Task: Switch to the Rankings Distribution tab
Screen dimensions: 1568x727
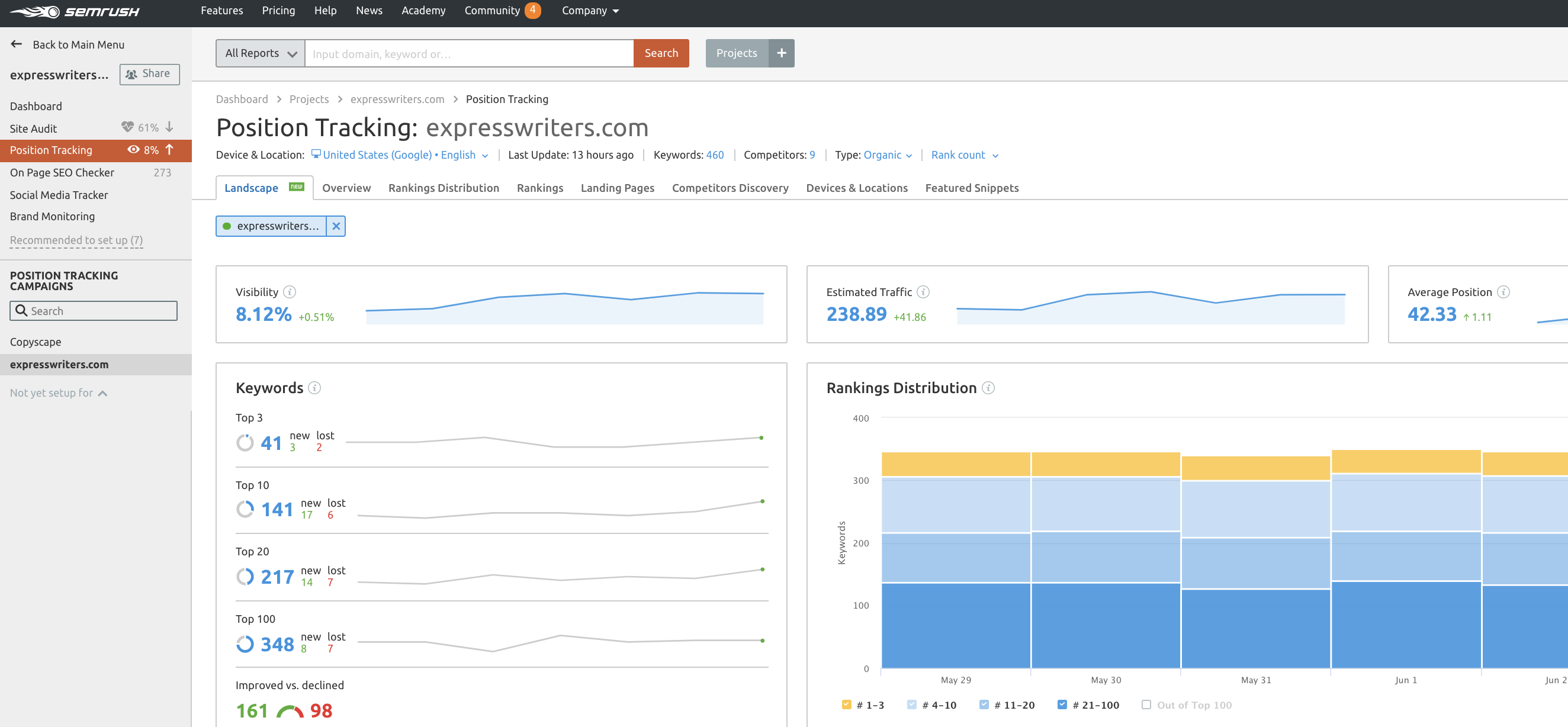Action: click(444, 188)
